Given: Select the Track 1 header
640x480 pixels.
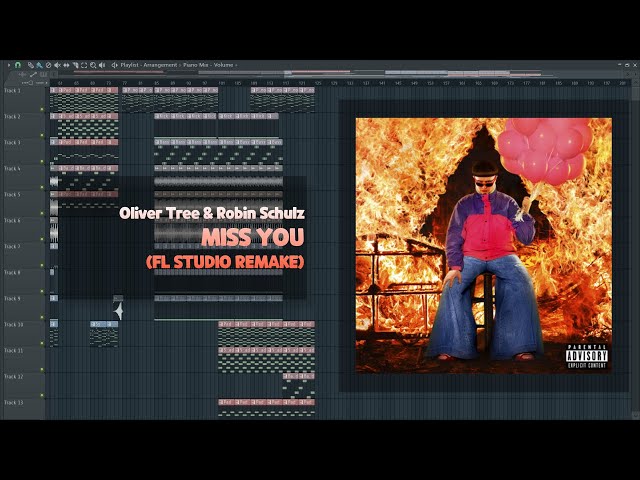Looking at the screenshot, I should (23, 99).
